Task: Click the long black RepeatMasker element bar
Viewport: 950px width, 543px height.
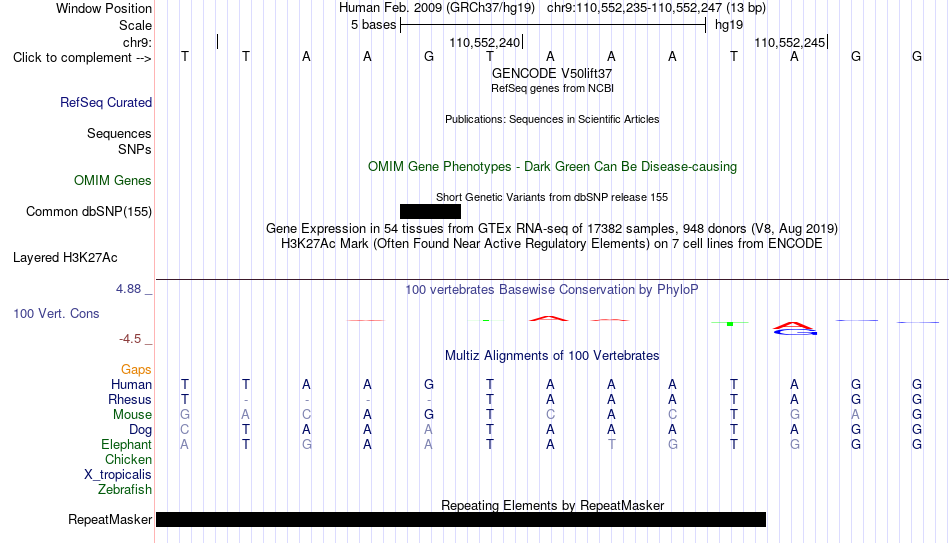Action: (461, 519)
